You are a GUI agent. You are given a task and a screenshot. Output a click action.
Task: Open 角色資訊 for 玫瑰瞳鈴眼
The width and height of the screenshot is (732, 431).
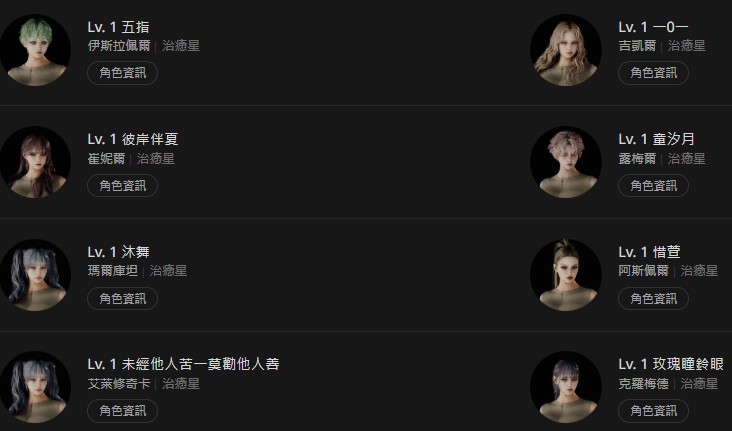653,410
